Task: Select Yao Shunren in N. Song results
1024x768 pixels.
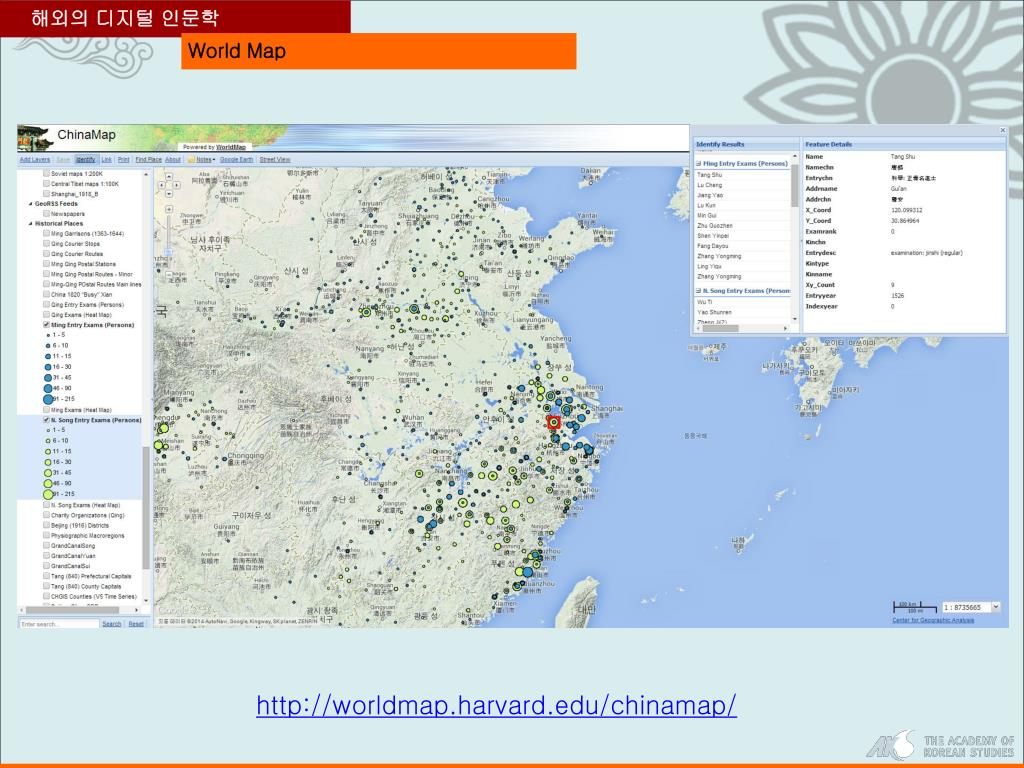Action: (x=743, y=313)
